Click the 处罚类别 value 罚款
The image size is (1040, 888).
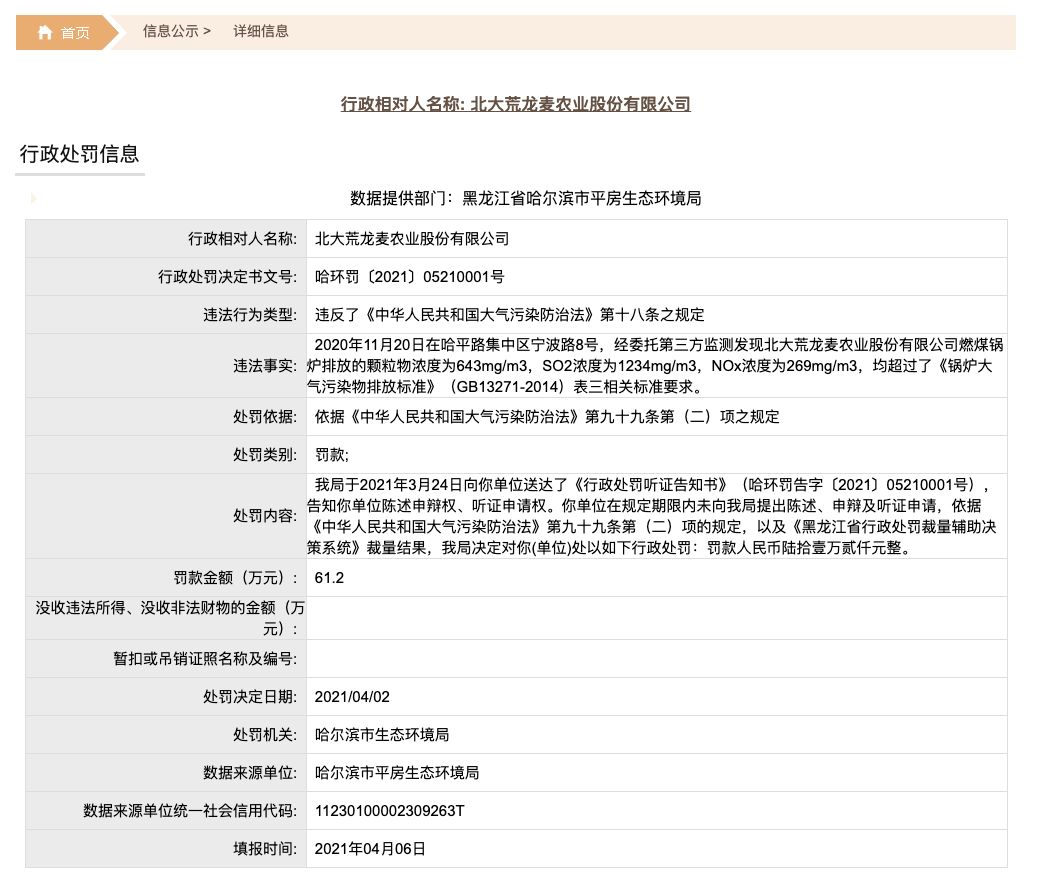pos(332,455)
